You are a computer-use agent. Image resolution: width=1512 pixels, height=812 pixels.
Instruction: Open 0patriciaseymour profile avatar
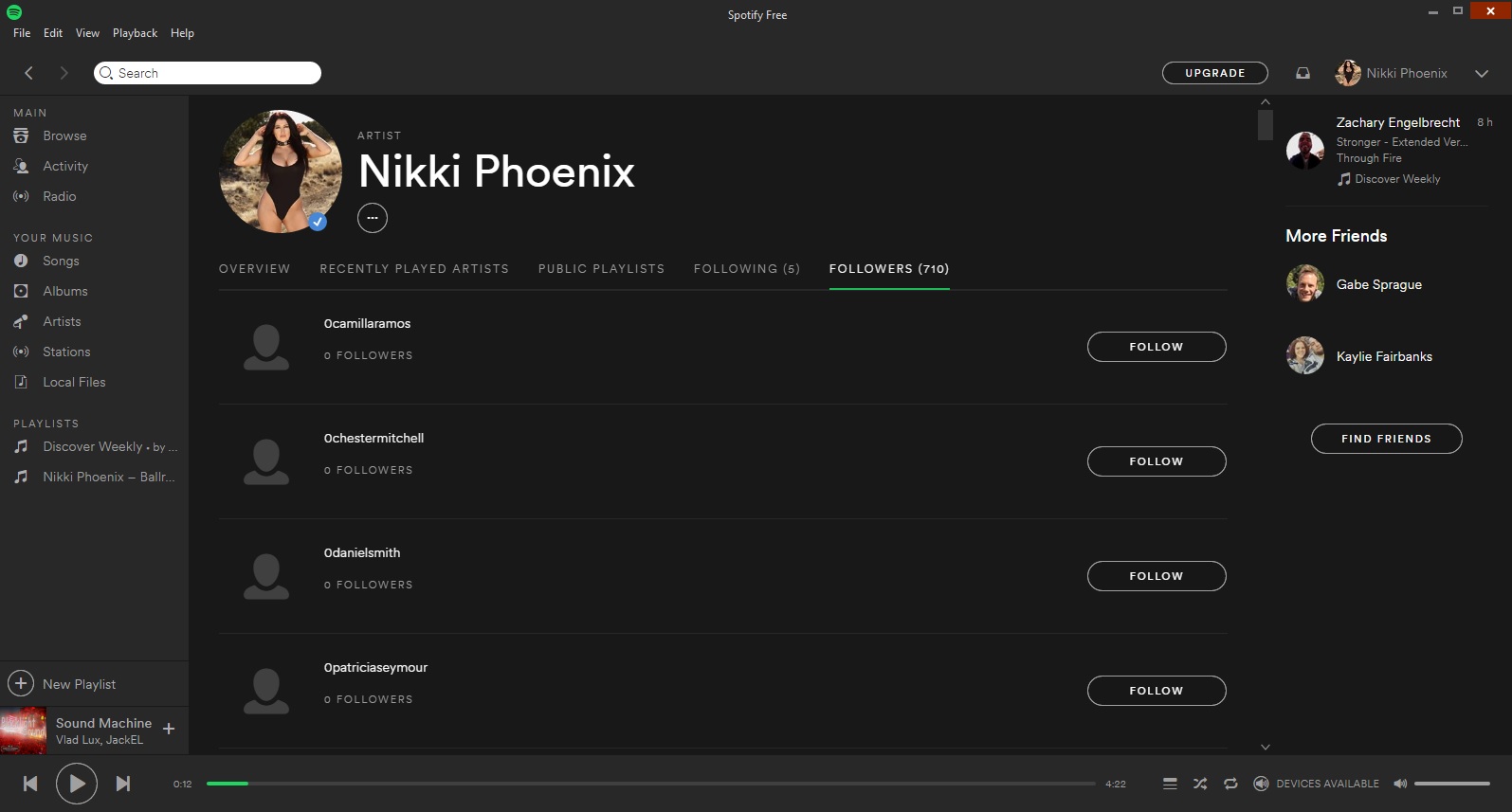pyautogui.click(x=266, y=691)
